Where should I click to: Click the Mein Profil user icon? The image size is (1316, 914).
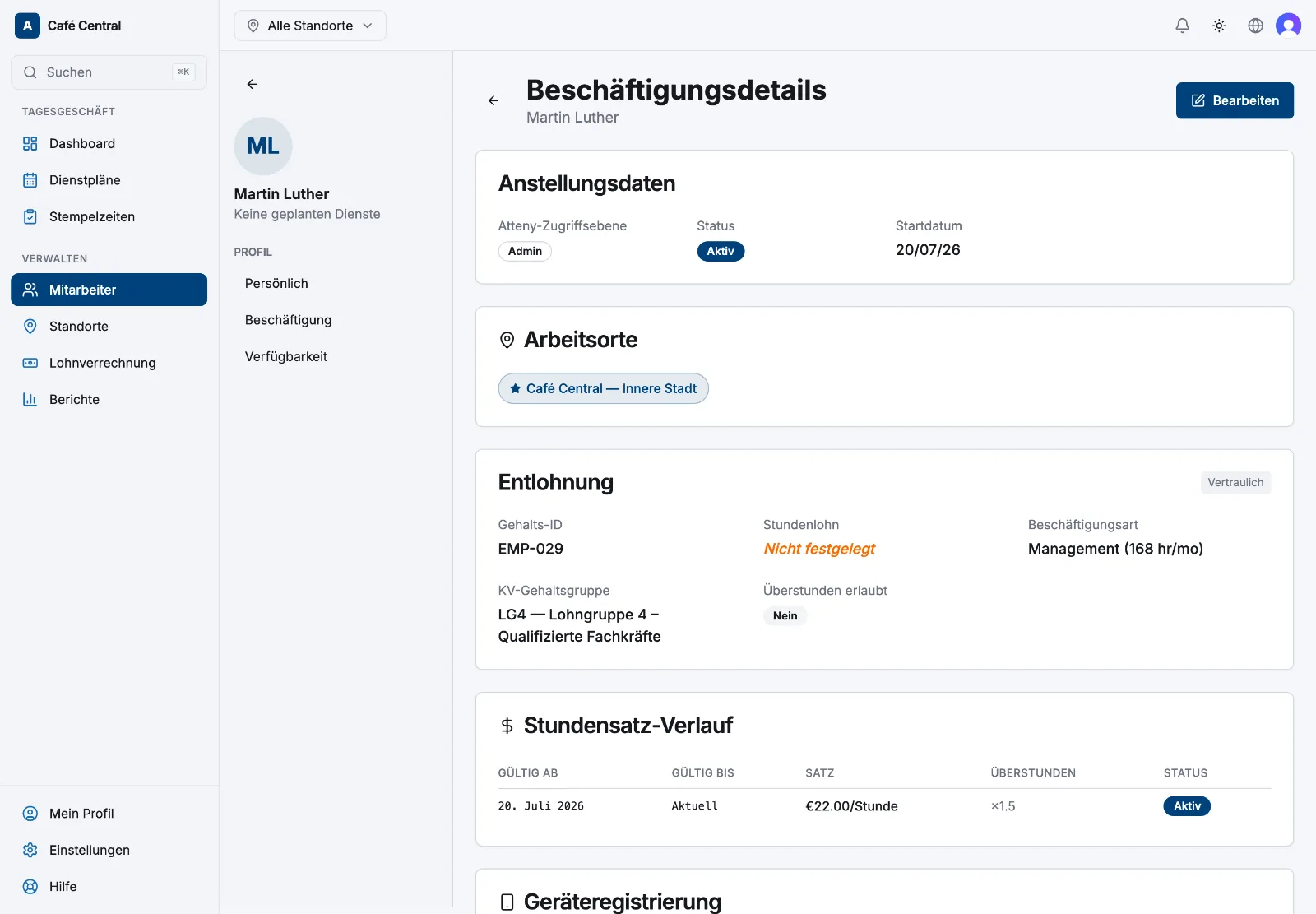tap(30, 813)
